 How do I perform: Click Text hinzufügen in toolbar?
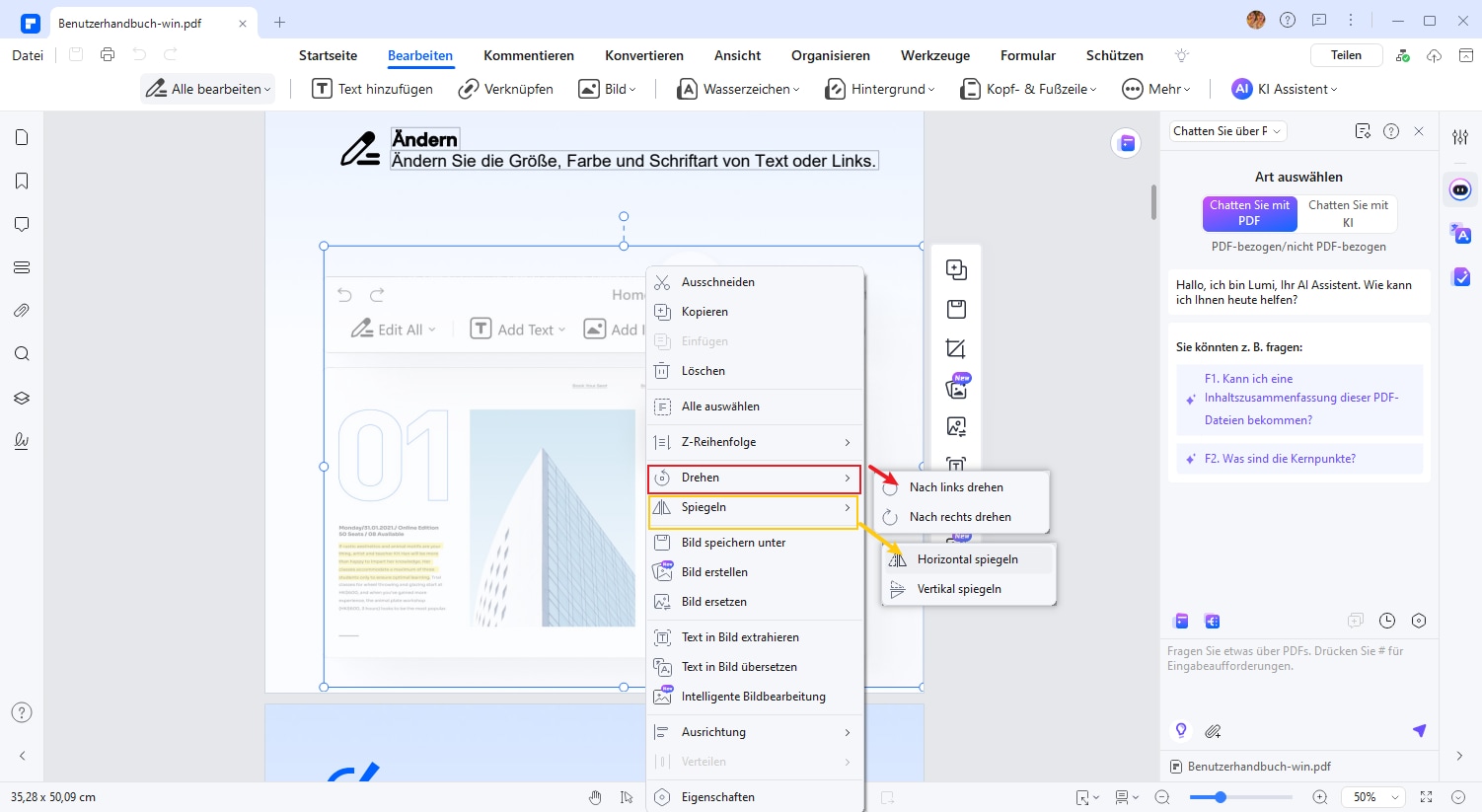pos(372,89)
